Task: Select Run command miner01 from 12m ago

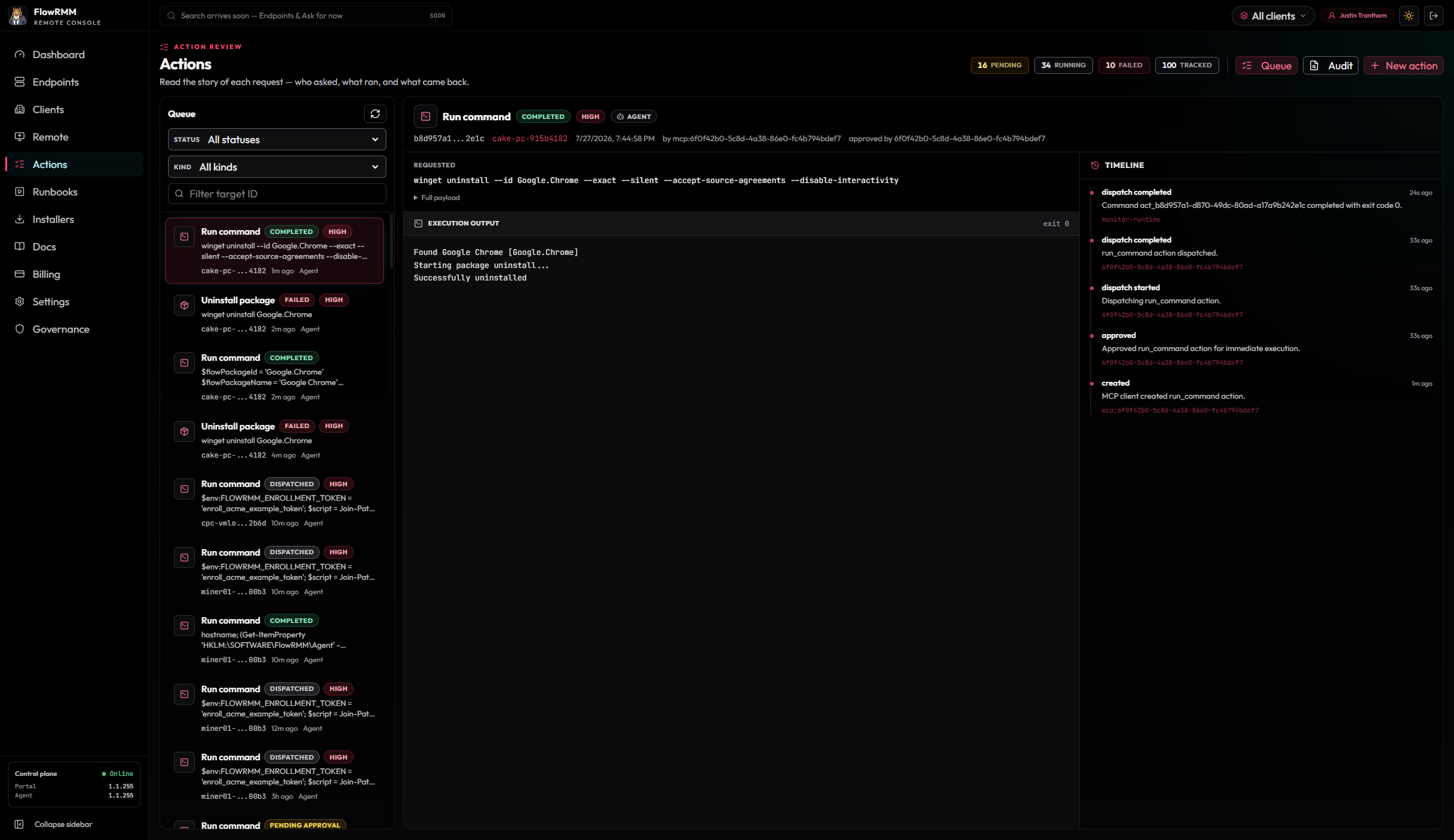Action: 275,709
